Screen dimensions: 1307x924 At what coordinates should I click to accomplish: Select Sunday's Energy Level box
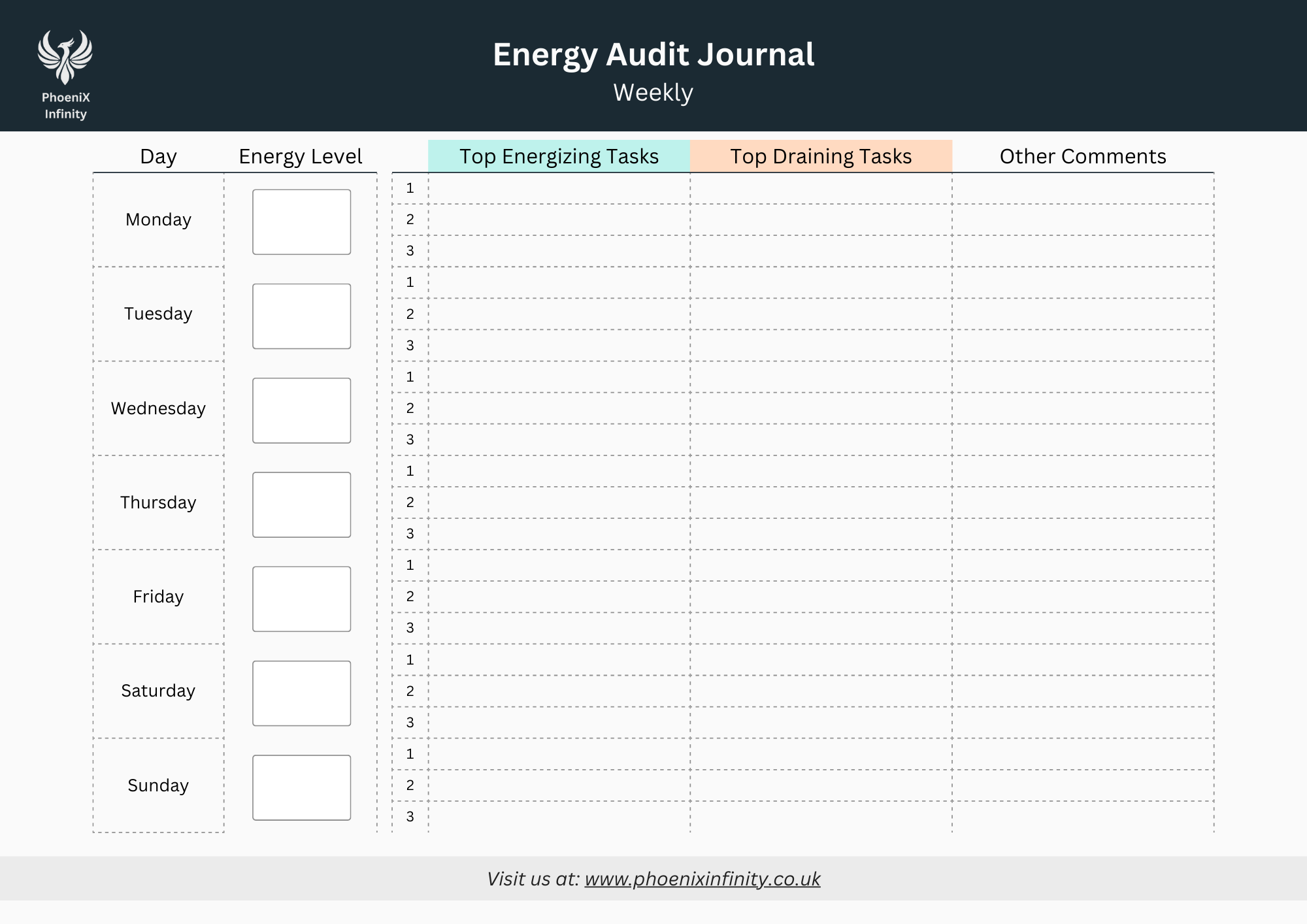(301, 787)
